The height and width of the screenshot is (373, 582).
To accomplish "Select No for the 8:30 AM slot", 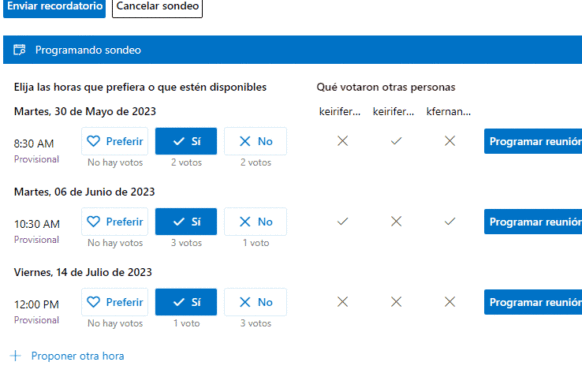I will coord(255,141).
